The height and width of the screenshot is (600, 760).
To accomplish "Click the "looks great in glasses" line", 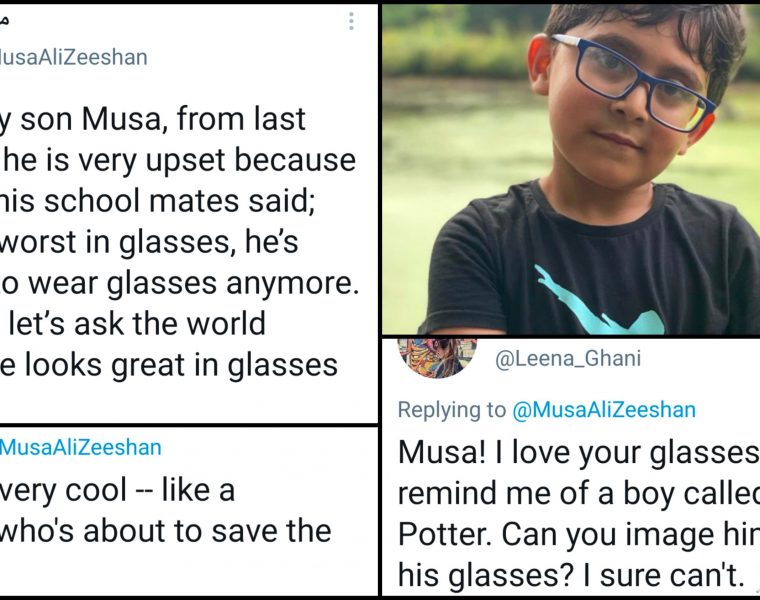I will click(x=168, y=365).
